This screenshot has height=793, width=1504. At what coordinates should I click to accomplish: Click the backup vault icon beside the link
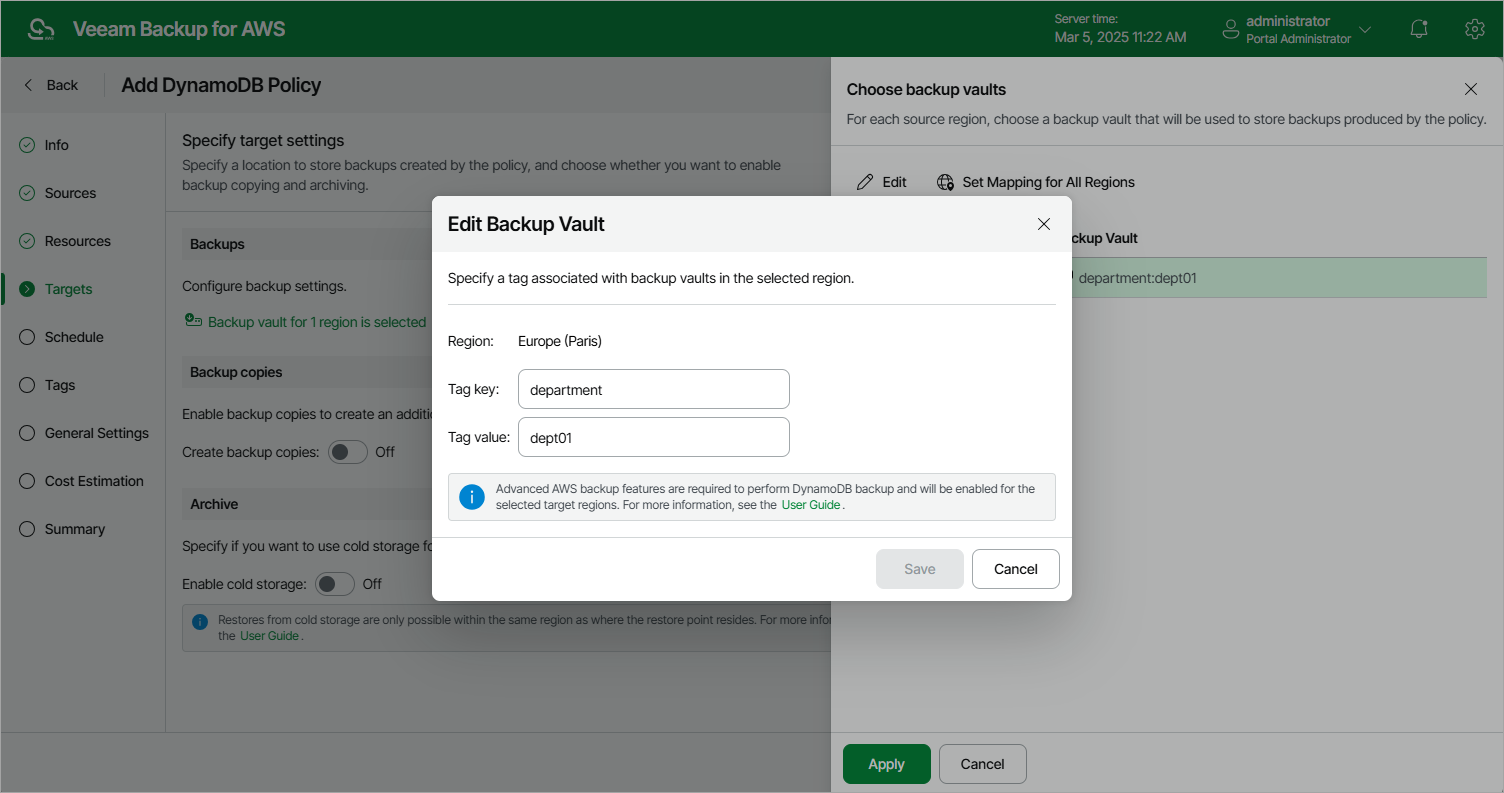pos(193,321)
